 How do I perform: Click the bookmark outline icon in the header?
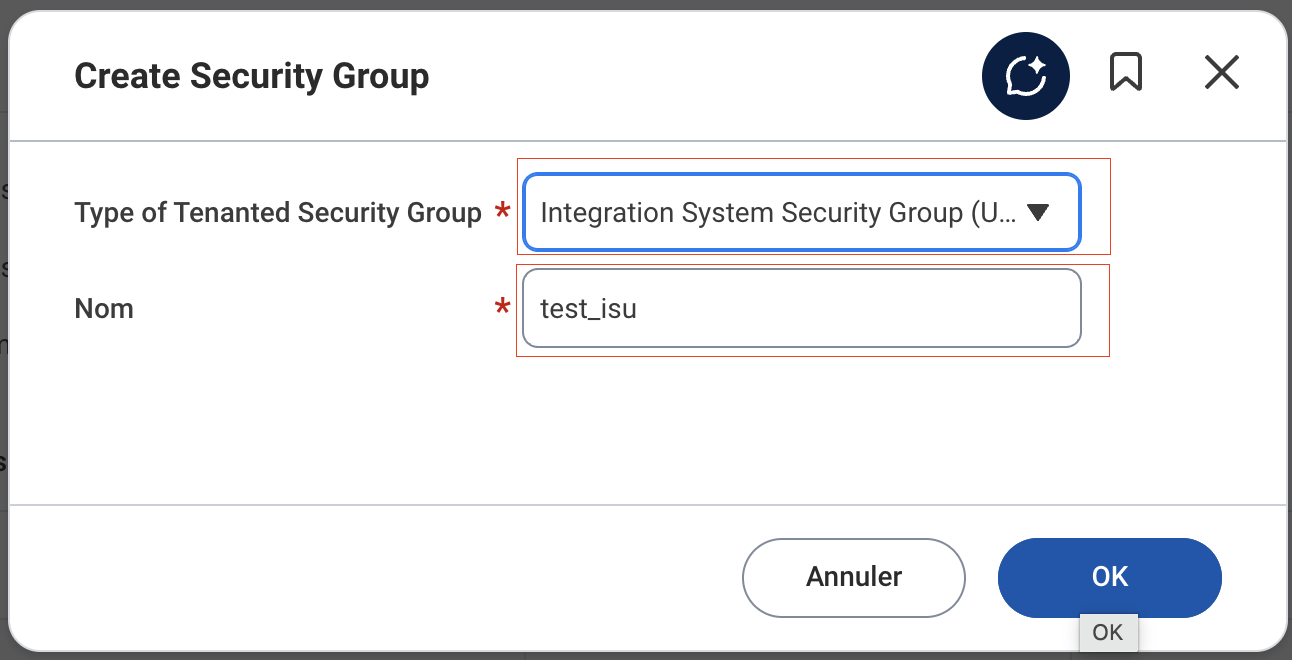[1126, 73]
